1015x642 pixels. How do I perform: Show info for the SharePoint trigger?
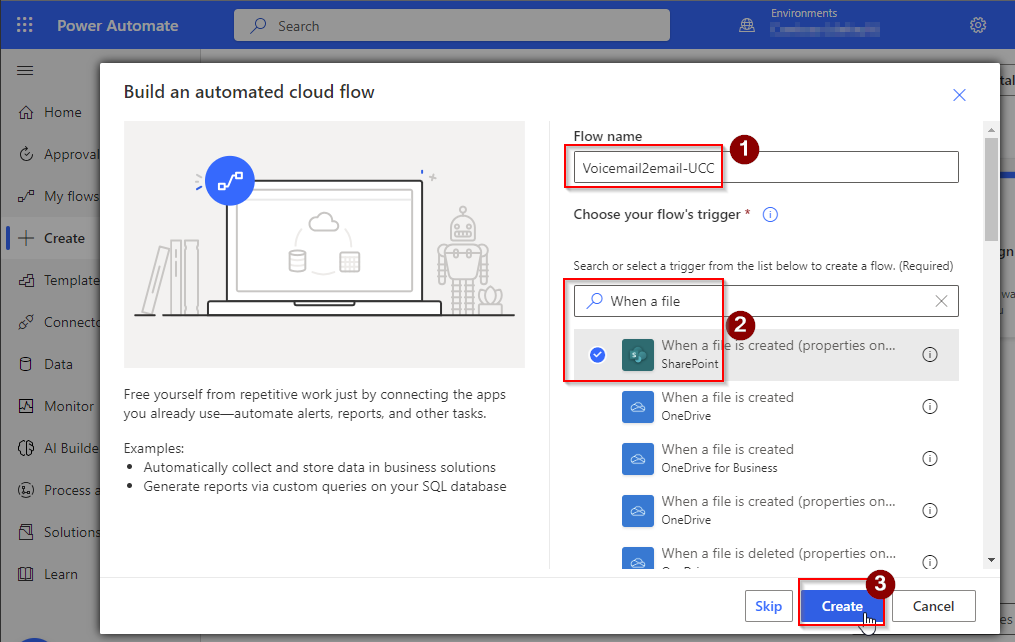(x=930, y=355)
